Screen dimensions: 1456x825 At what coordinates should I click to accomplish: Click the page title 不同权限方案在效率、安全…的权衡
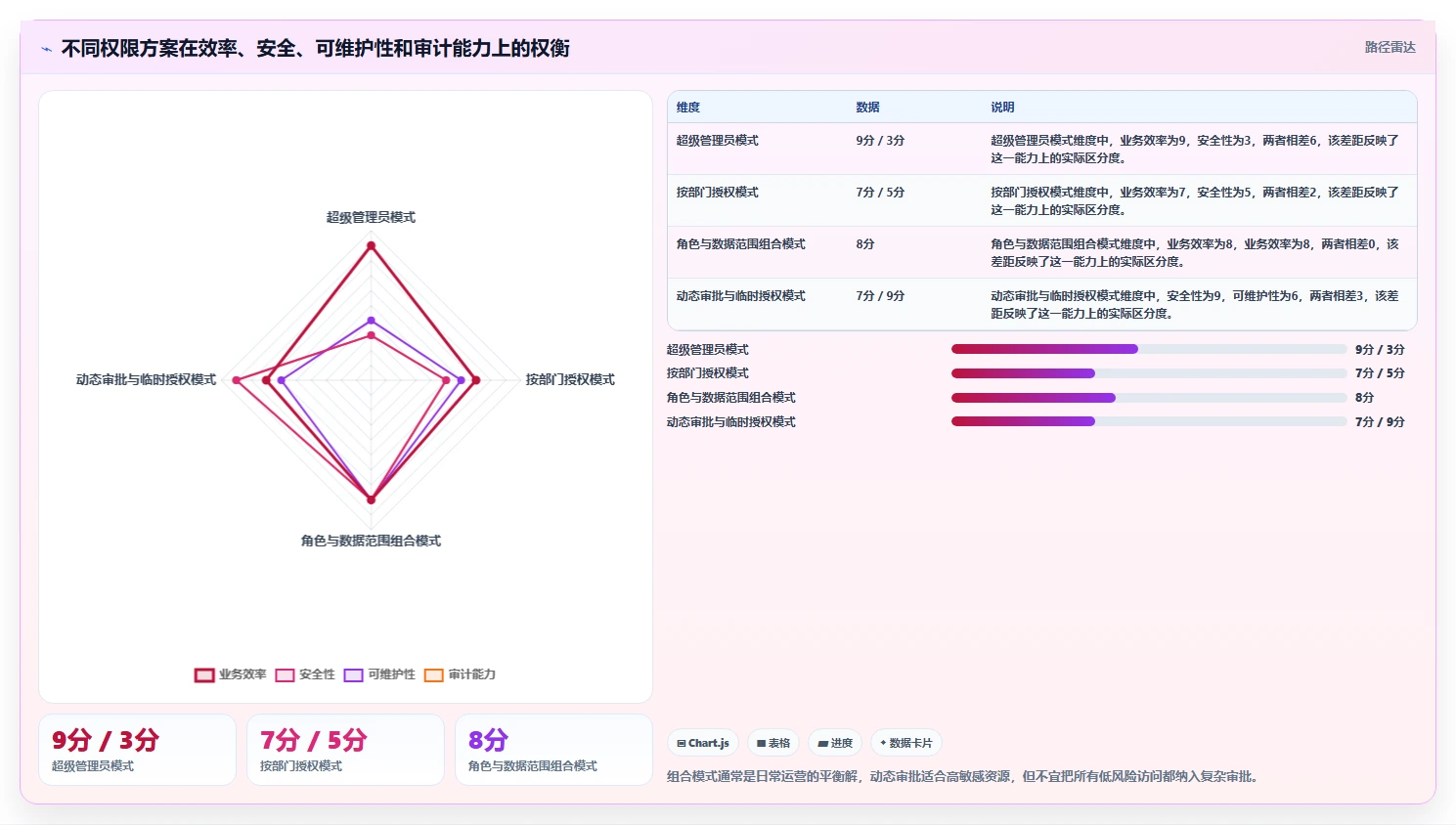pyautogui.click(x=315, y=48)
